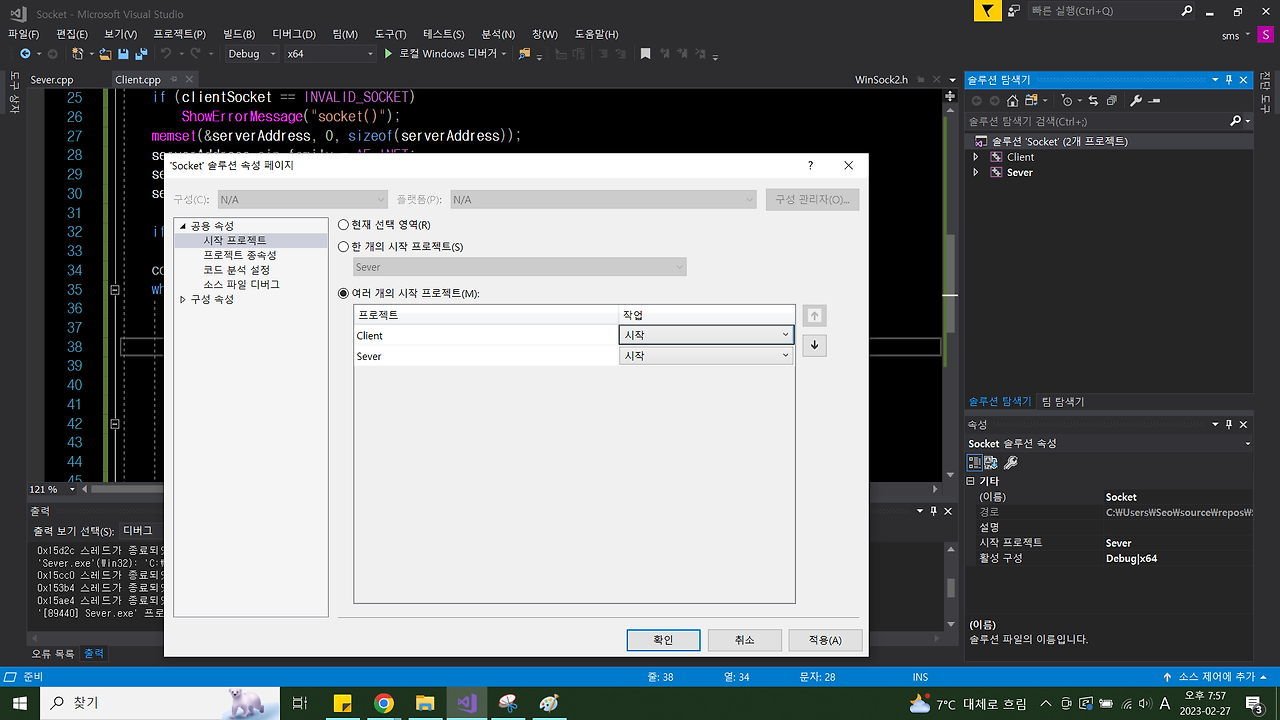Open the 디버그(D) menu
The height and width of the screenshot is (720, 1280).
point(294,34)
